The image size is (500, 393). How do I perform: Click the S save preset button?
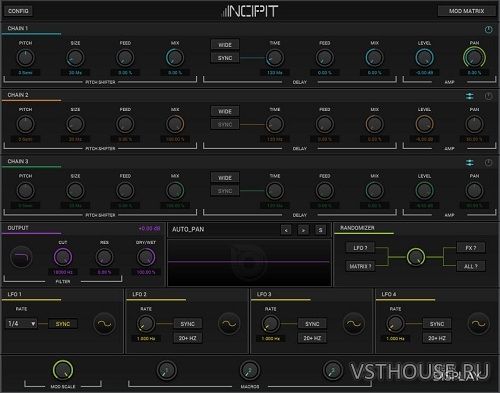click(320, 230)
